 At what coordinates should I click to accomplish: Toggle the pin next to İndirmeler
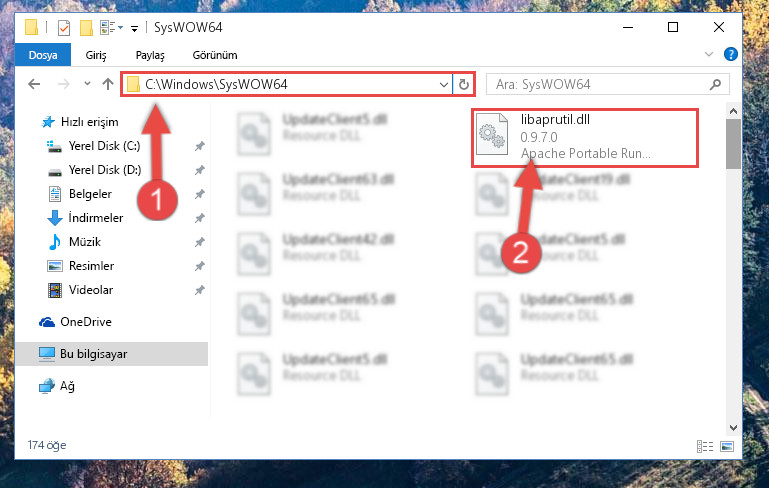tap(199, 218)
